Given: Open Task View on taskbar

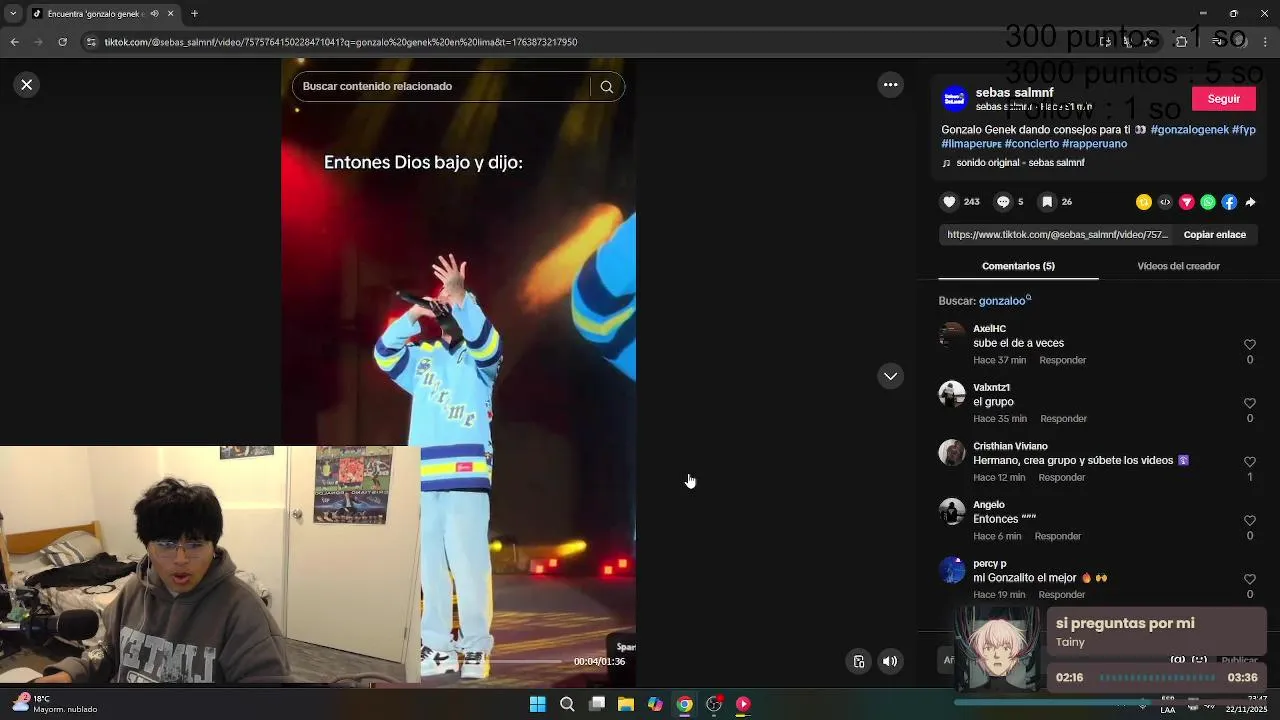Looking at the screenshot, I should pos(597,704).
